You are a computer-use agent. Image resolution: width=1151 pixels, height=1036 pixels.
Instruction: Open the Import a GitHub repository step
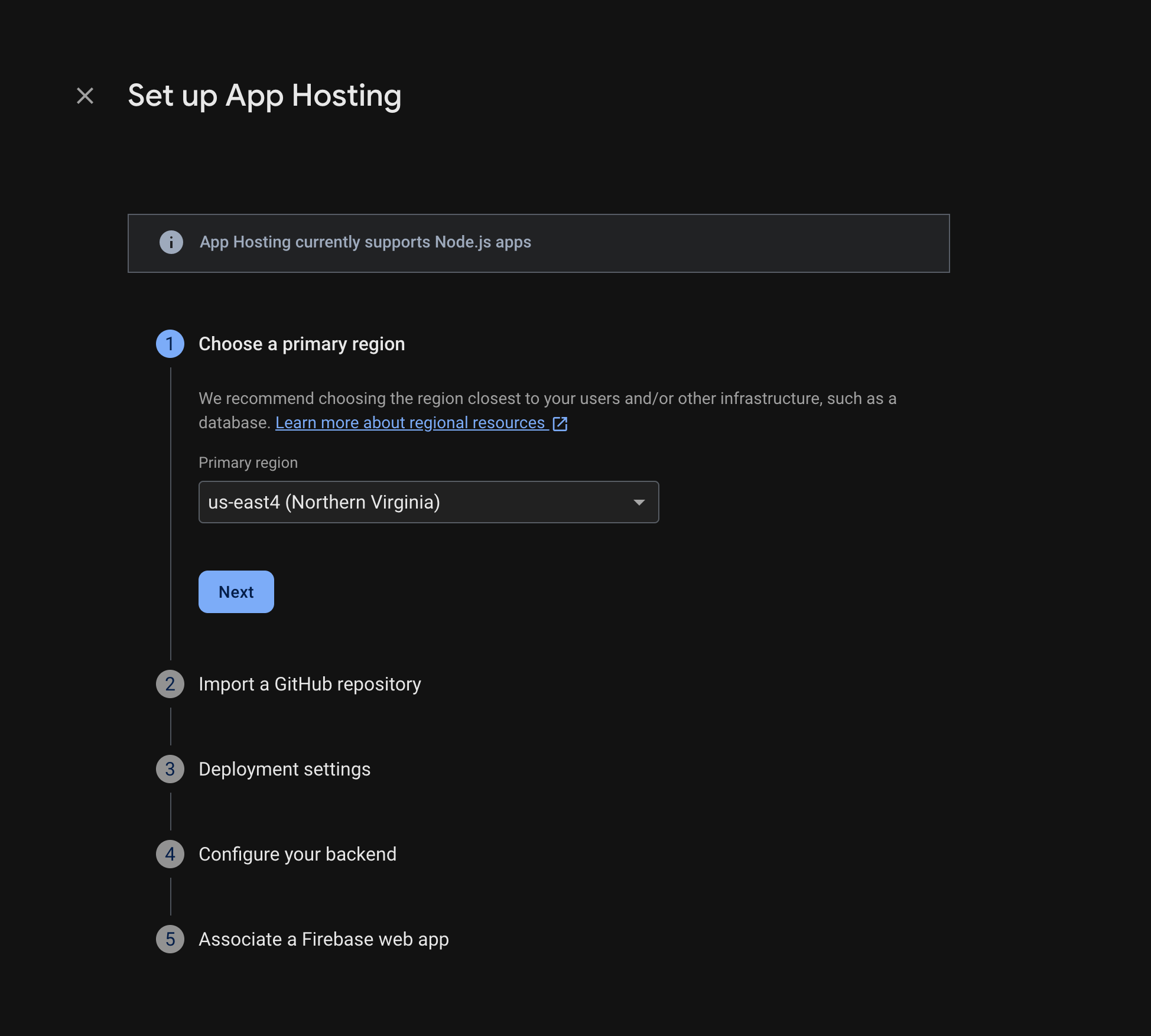tap(310, 684)
